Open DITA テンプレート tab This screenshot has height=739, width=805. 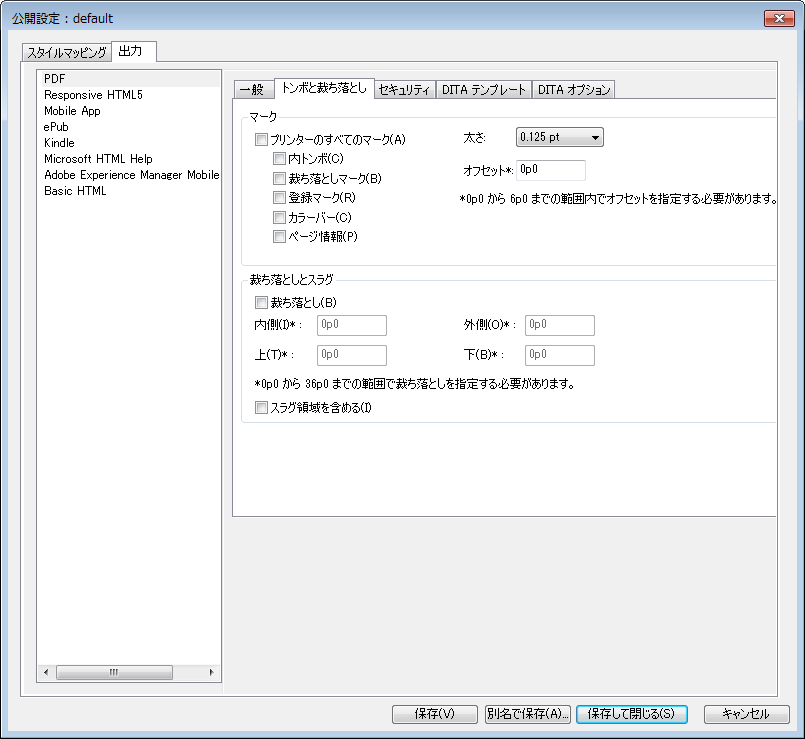pyautogui.click(x=484, y=90)
